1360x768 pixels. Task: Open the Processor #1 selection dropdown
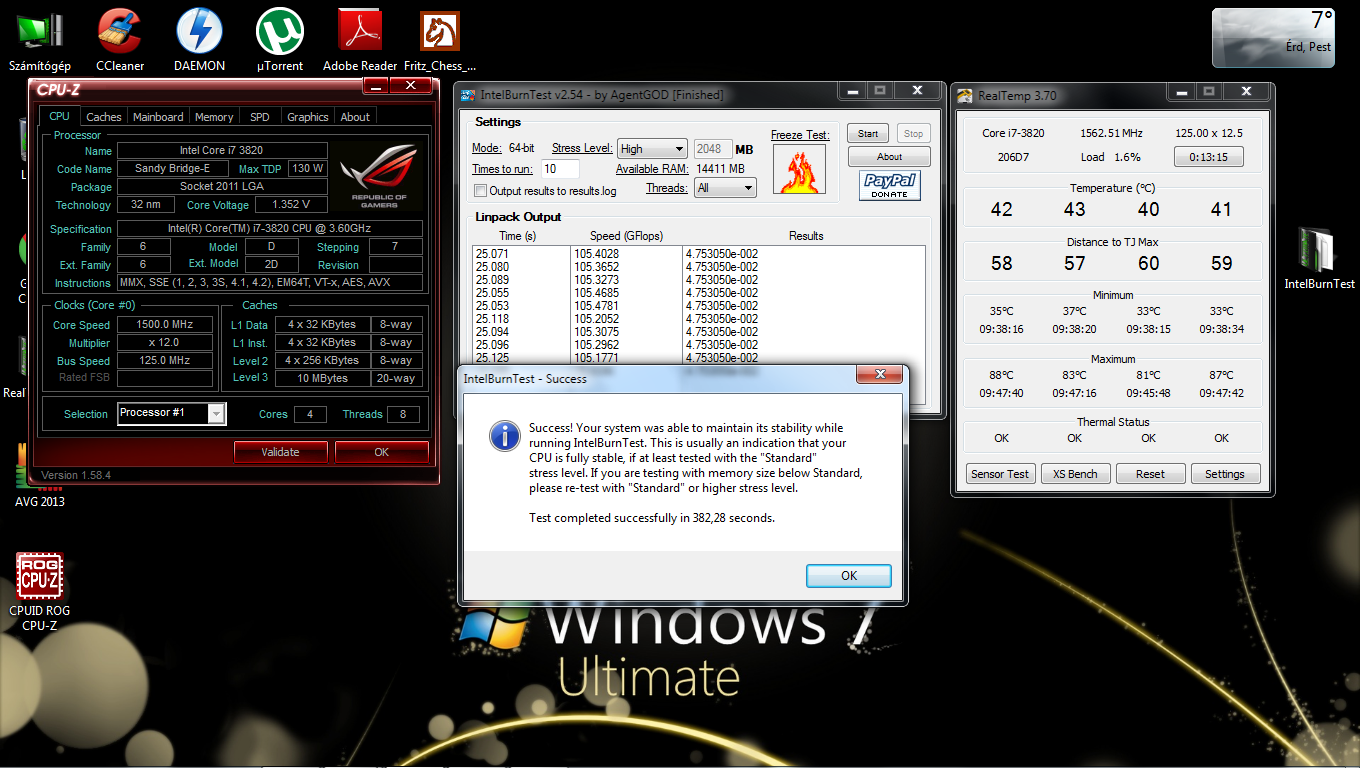(172, 413)
